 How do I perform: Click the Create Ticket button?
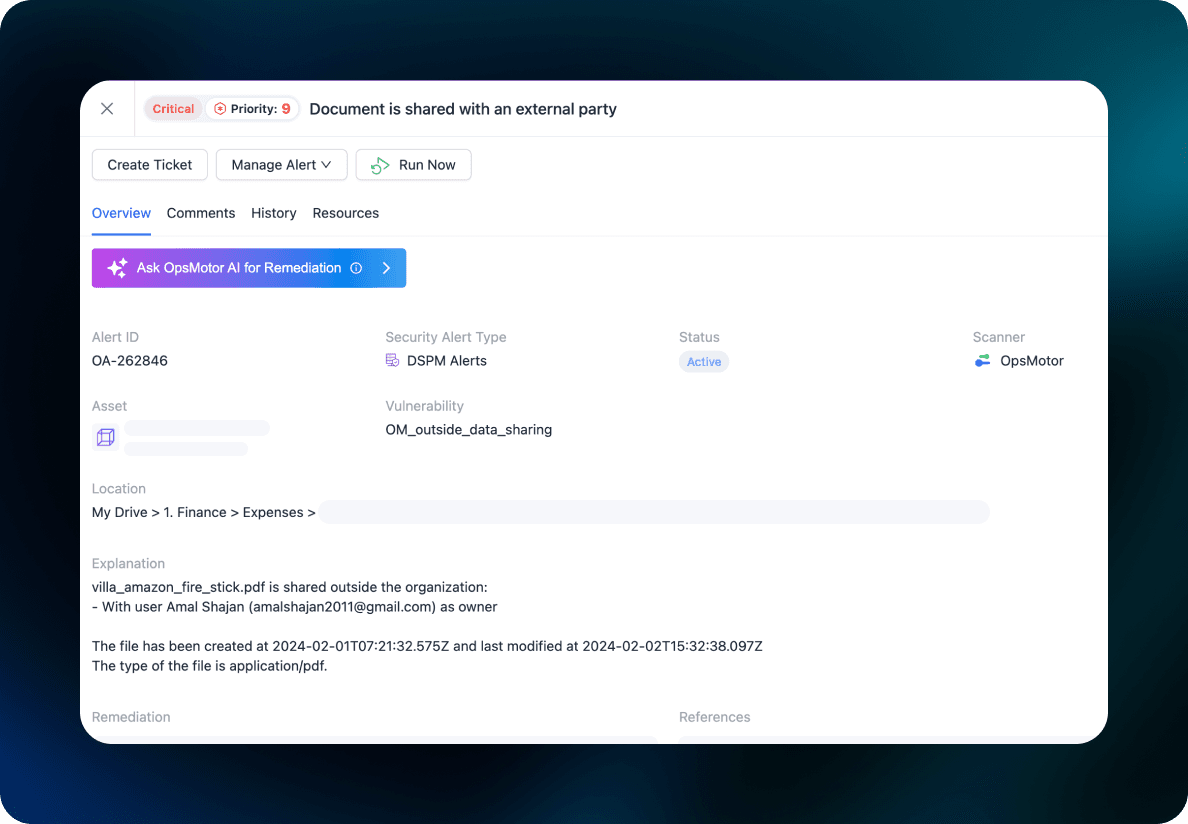pyautogui.click(x=149, y=165)
